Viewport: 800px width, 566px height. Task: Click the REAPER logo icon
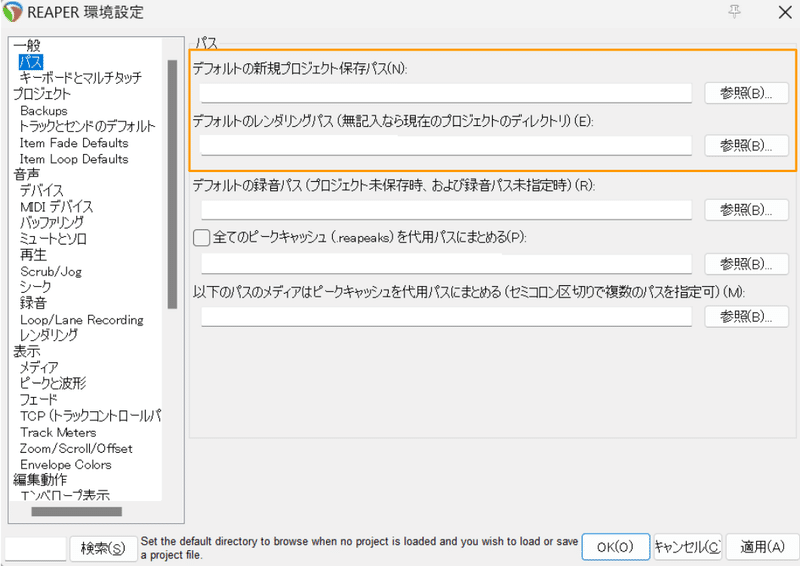(x=12, y=11)
